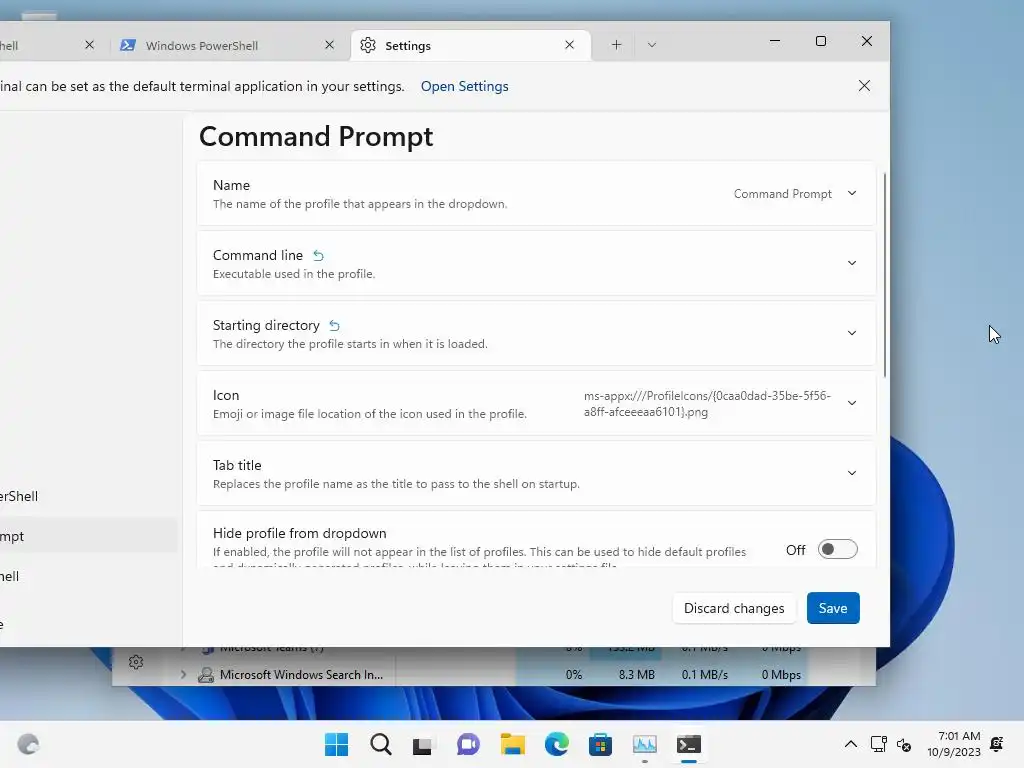The image size is (1024, 768).
Task: Launch Chat from the taskbar
Action: pos(468,744)
